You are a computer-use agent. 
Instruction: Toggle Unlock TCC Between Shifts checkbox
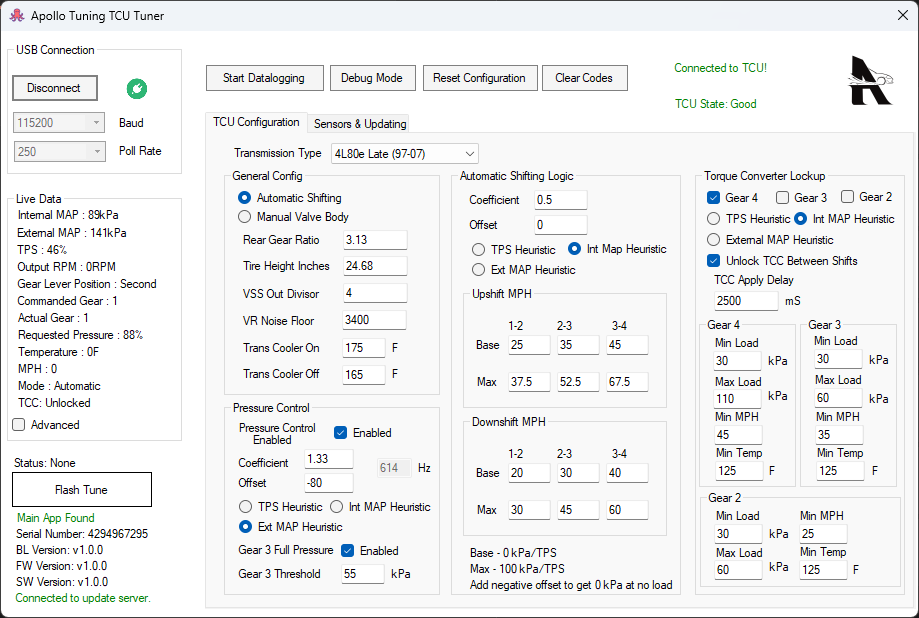[782, 261]
